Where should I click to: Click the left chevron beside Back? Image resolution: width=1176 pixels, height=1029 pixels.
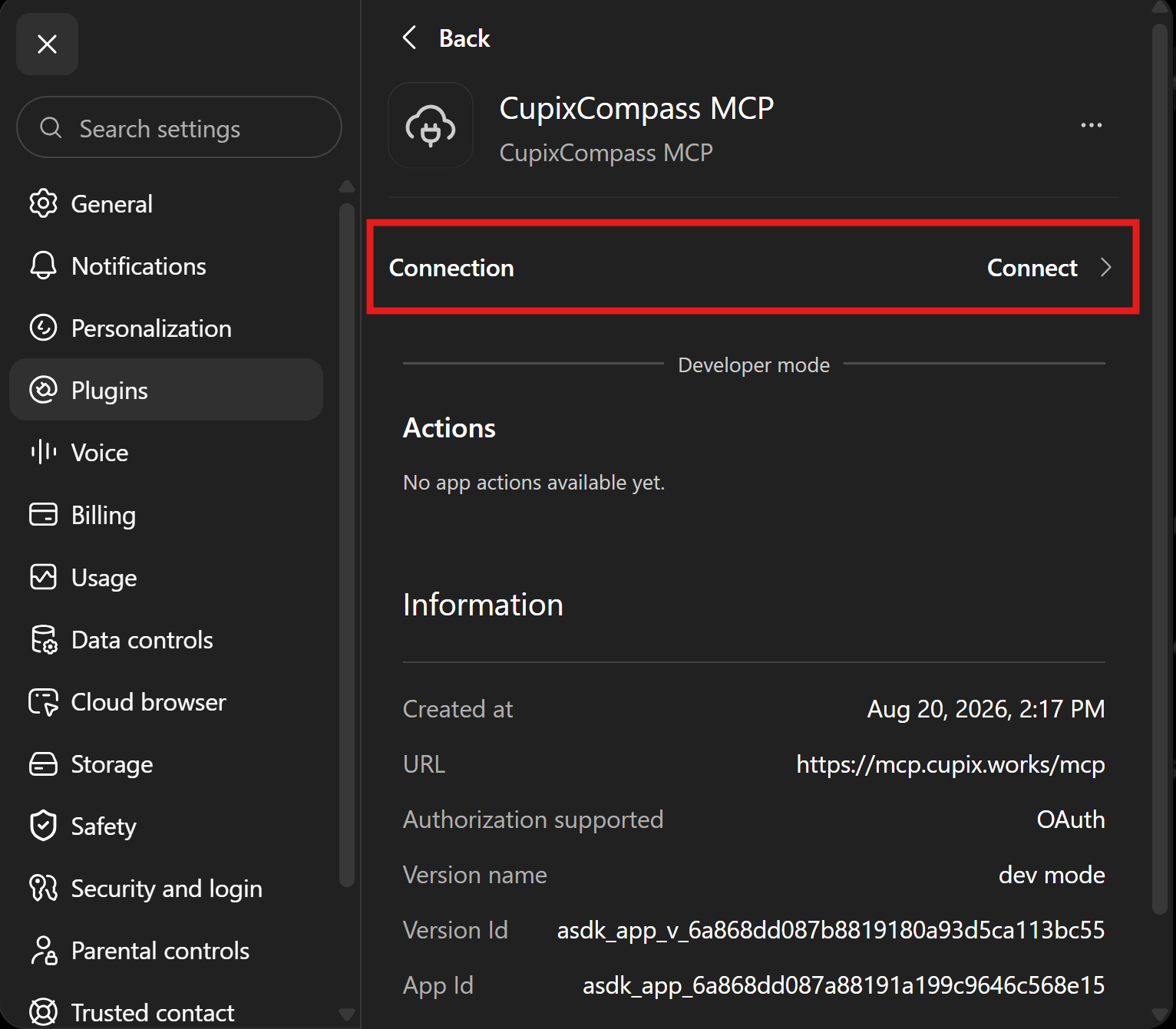[x=410, y=38]
